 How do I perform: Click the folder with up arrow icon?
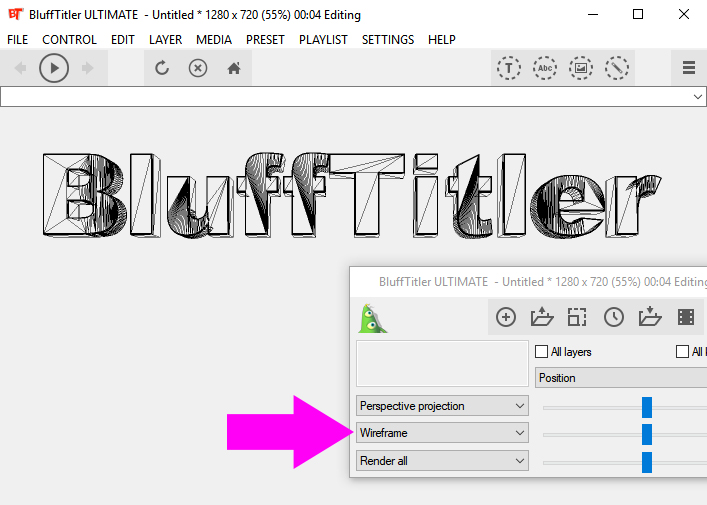point(542,317)
